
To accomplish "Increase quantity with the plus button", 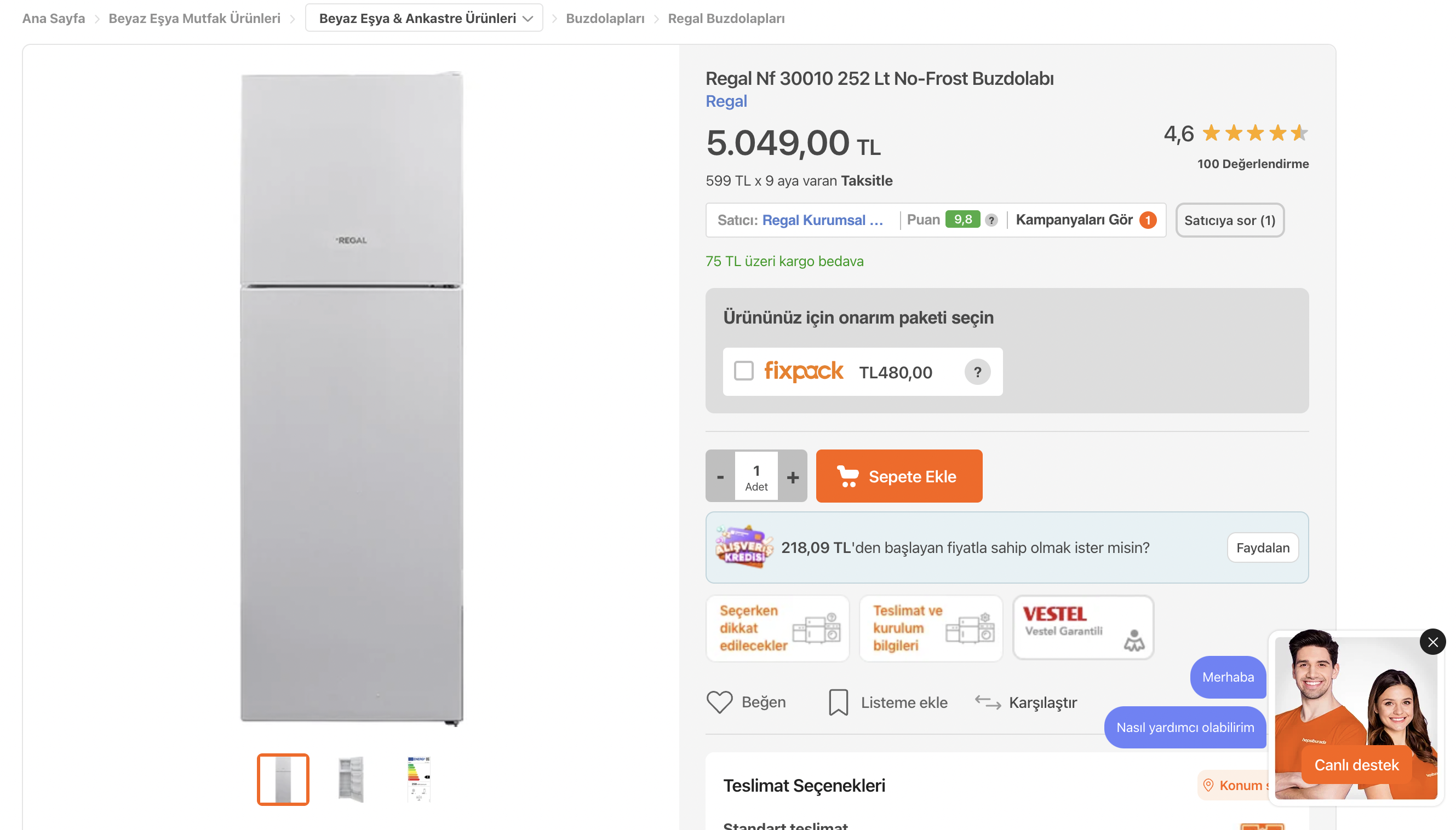I will point(792,476).
